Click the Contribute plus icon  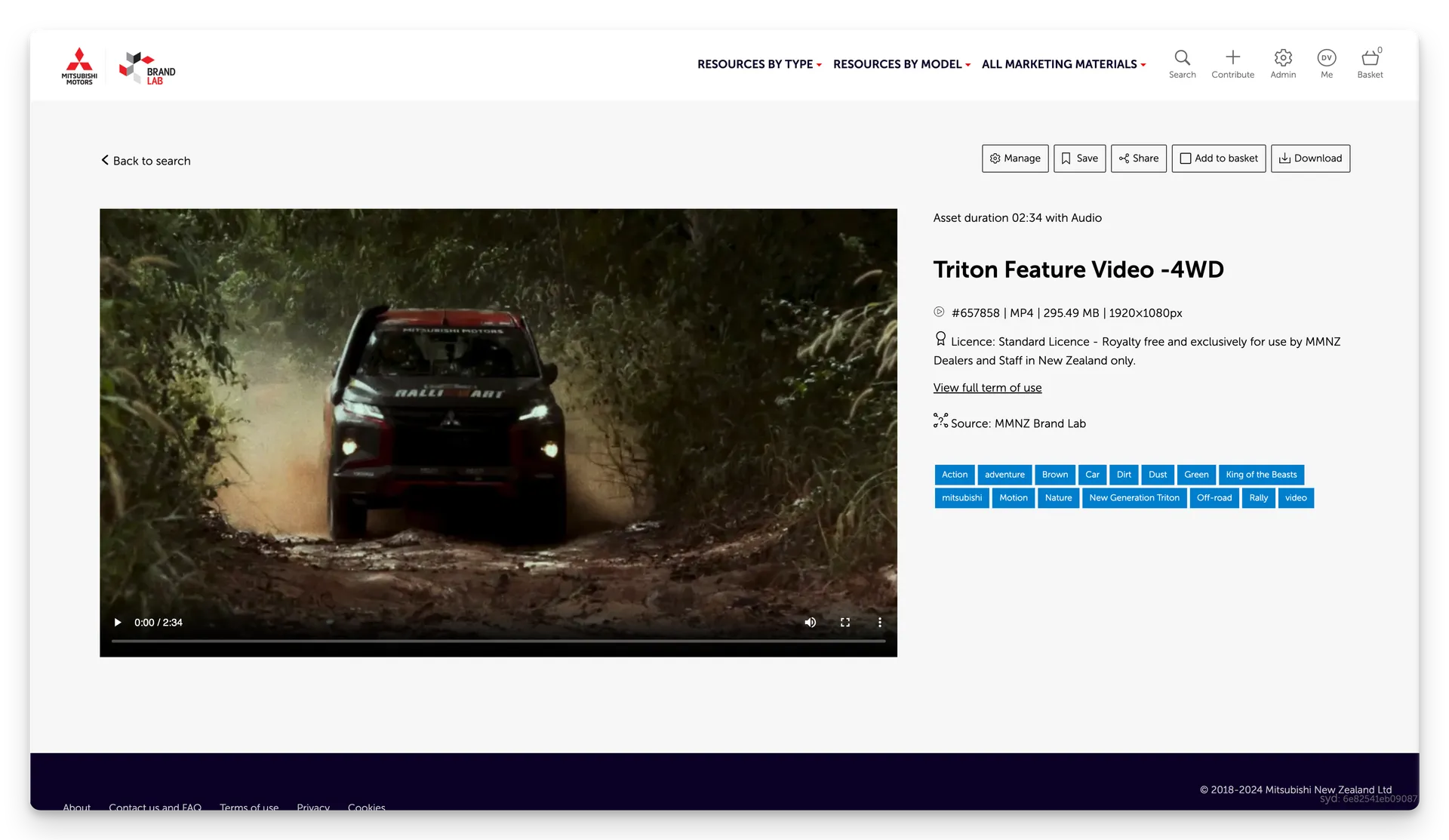click(1232, 63)
